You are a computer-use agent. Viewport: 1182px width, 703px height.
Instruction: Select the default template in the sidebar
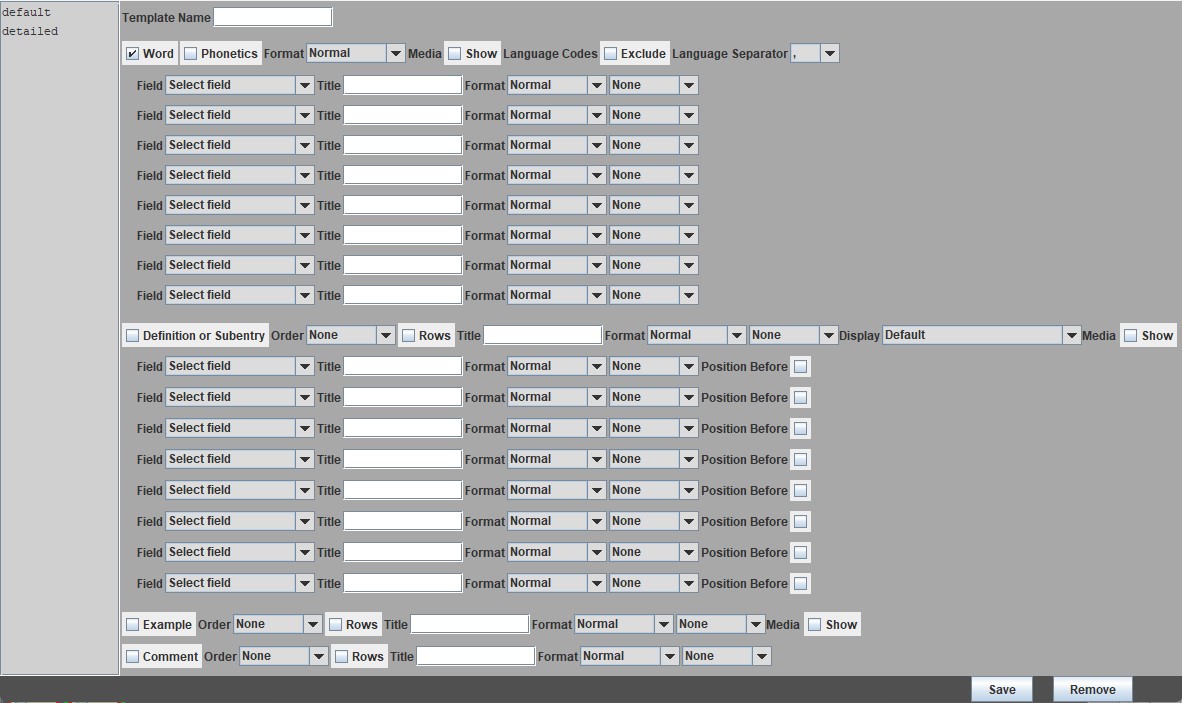pyautogui.click(x=25, y=12)
